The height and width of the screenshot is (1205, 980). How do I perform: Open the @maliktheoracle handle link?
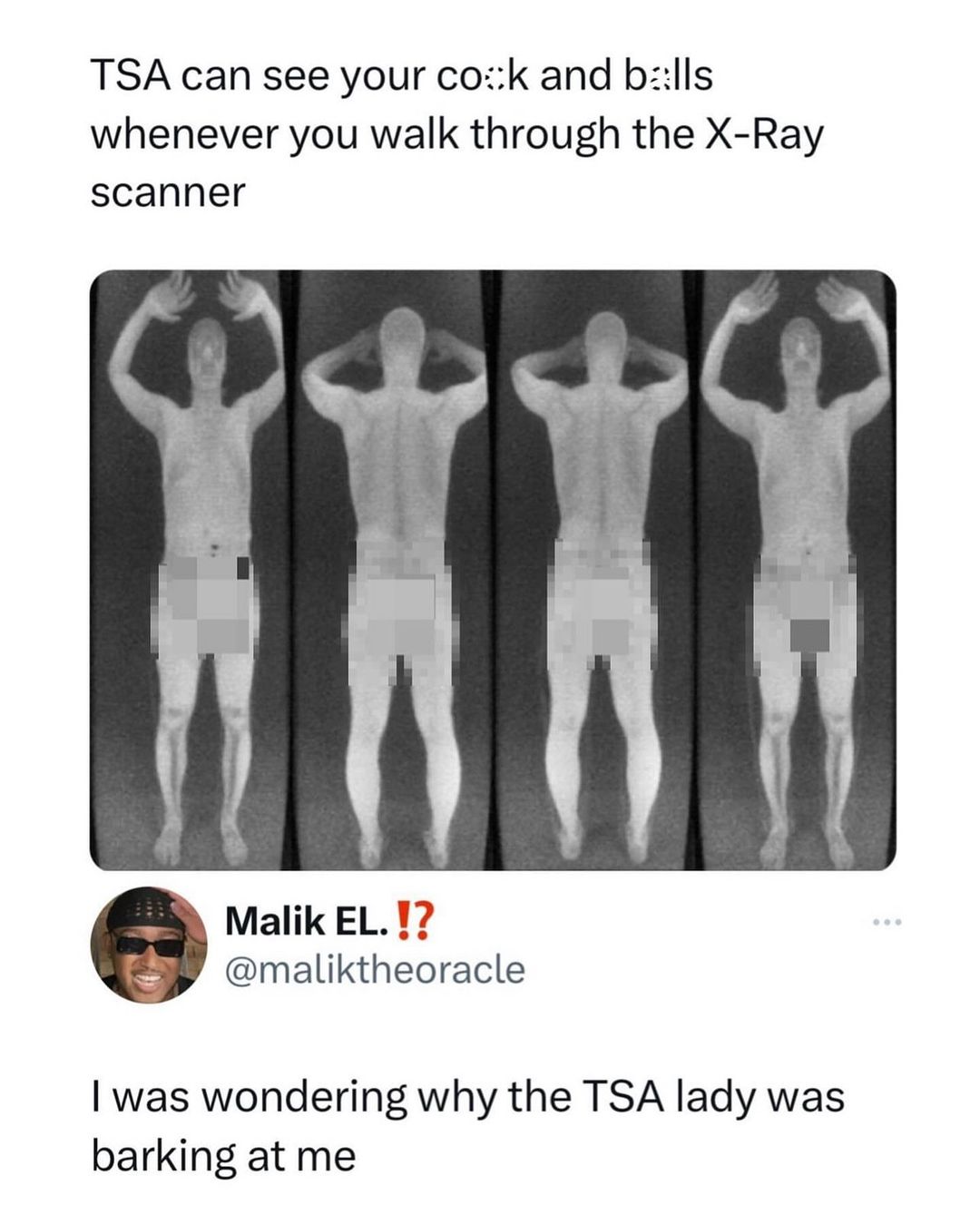pos(374,969)
